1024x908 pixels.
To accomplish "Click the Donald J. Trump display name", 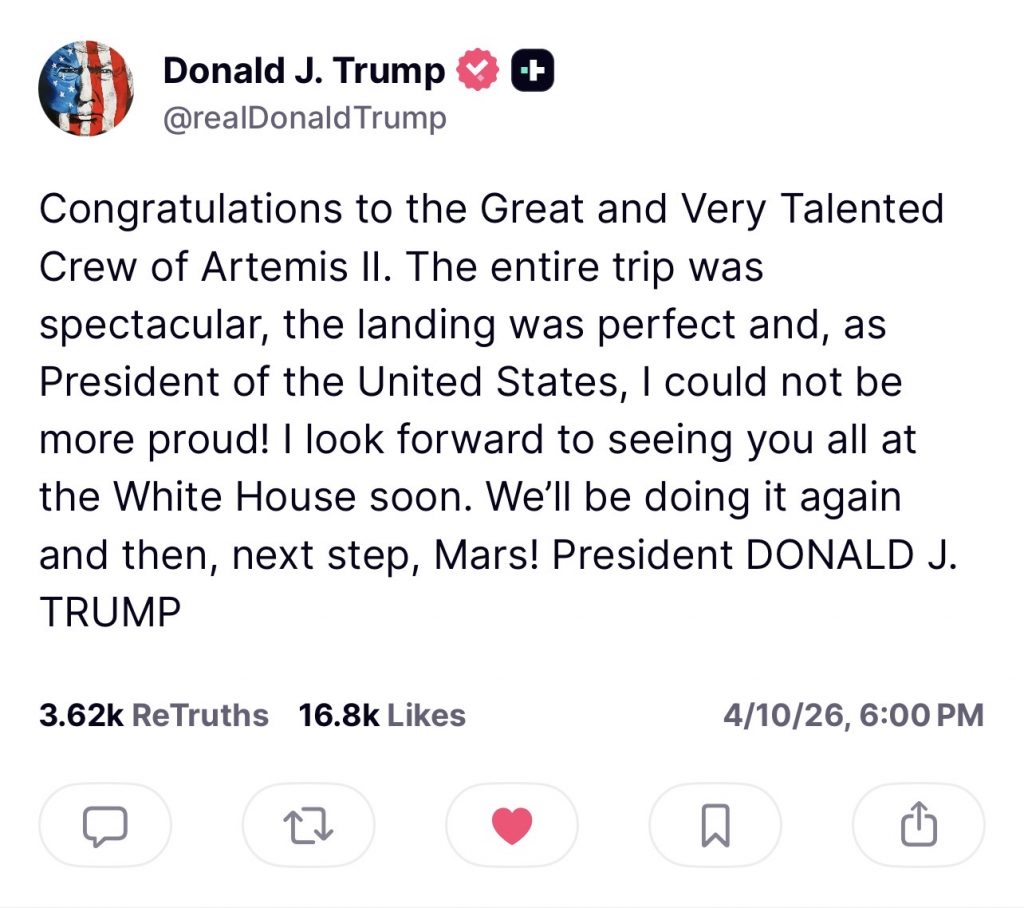I will coord(303,71).
